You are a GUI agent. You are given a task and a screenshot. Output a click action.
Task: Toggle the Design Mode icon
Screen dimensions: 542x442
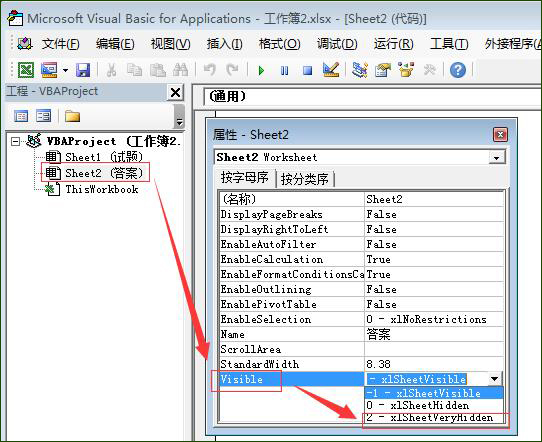coord(331,70)
